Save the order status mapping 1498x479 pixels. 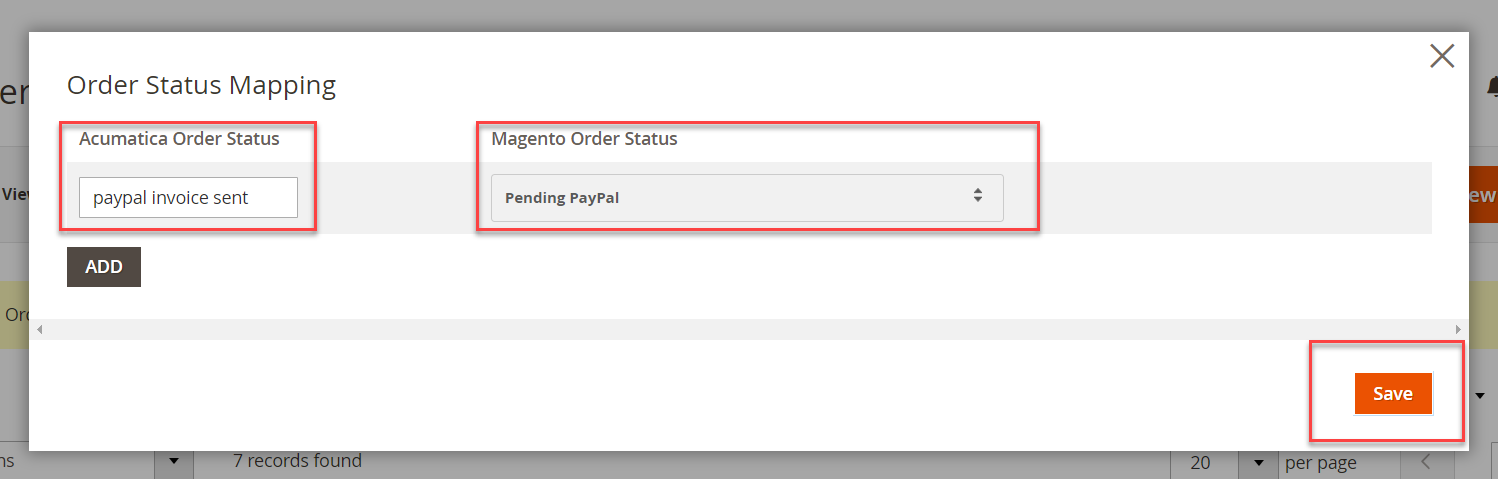point(1393,394)
